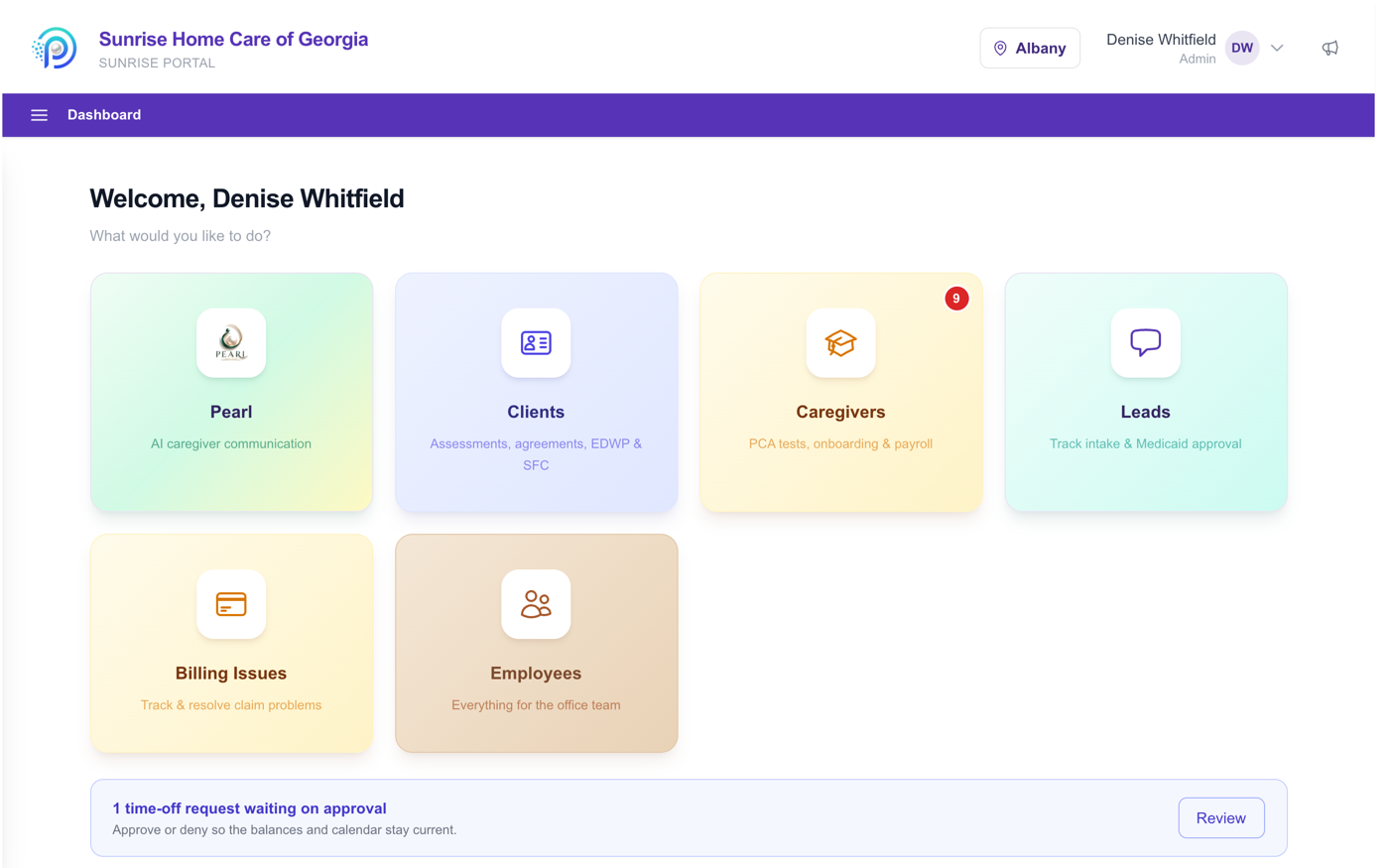Screen dimensions: 1389x868
Task: Click 'Track & resolve claim problems' text
Action: coord(231,705)
